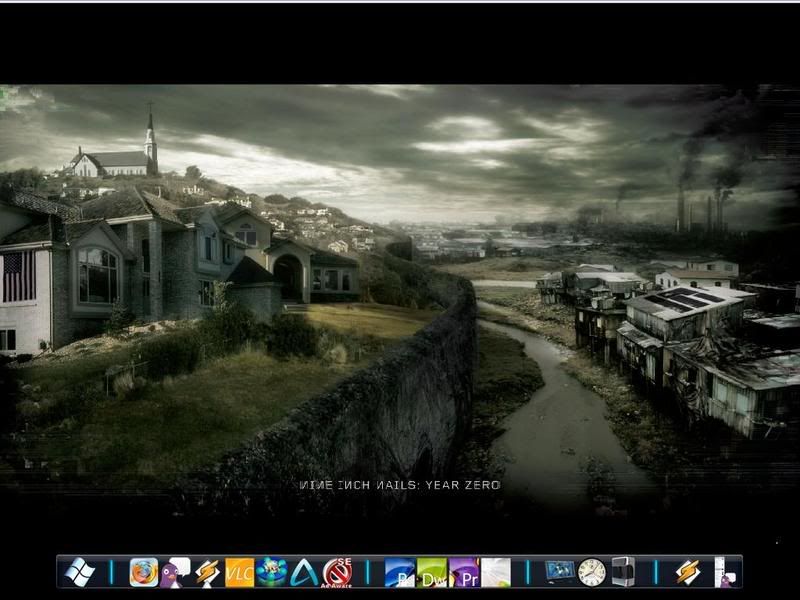The width and height of the screenshot is (800, 600).
Task: Open the blue A-shaped application icon
Action: tap(304, 572)
